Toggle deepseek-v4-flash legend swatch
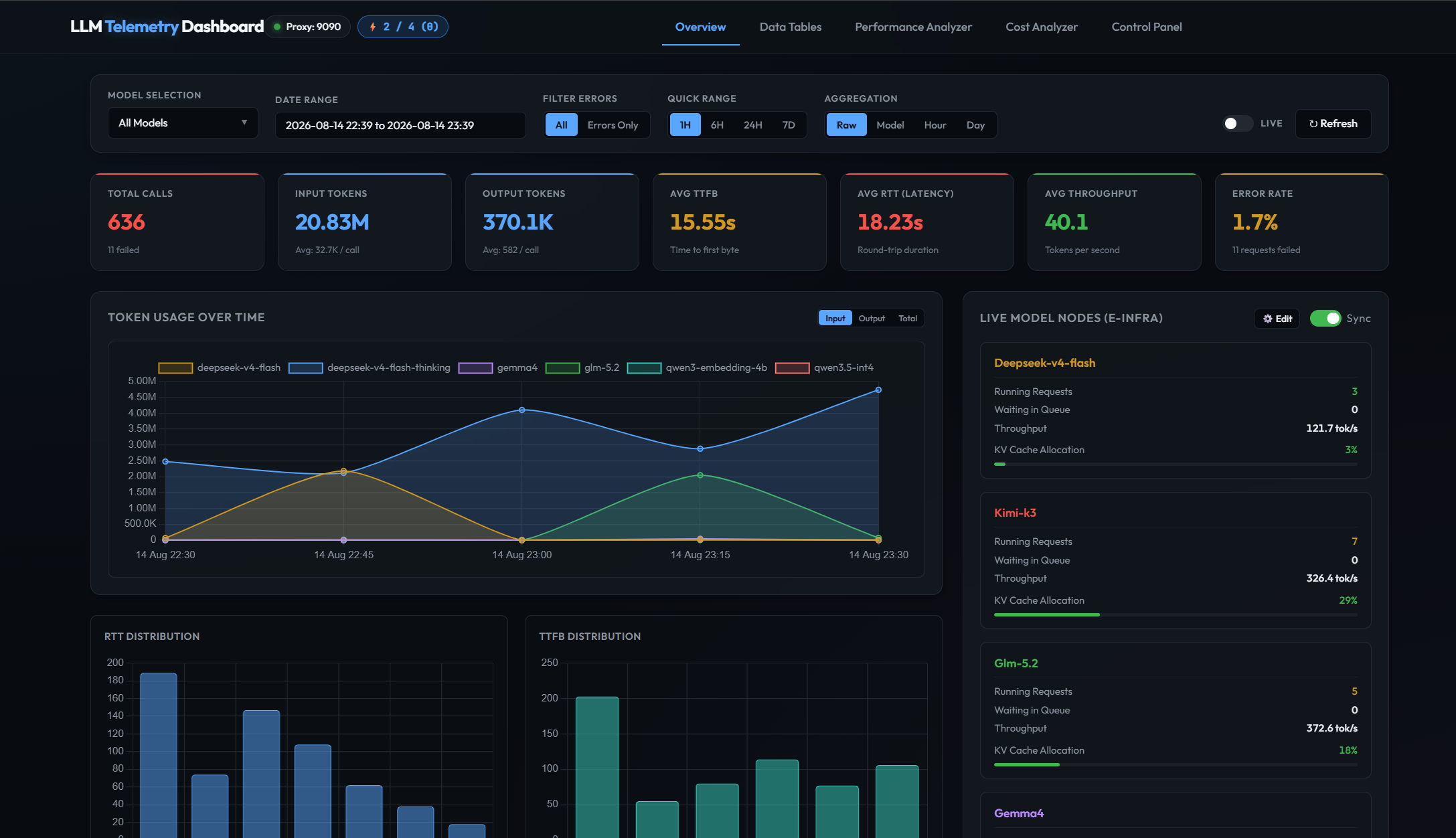 (175, 368)
